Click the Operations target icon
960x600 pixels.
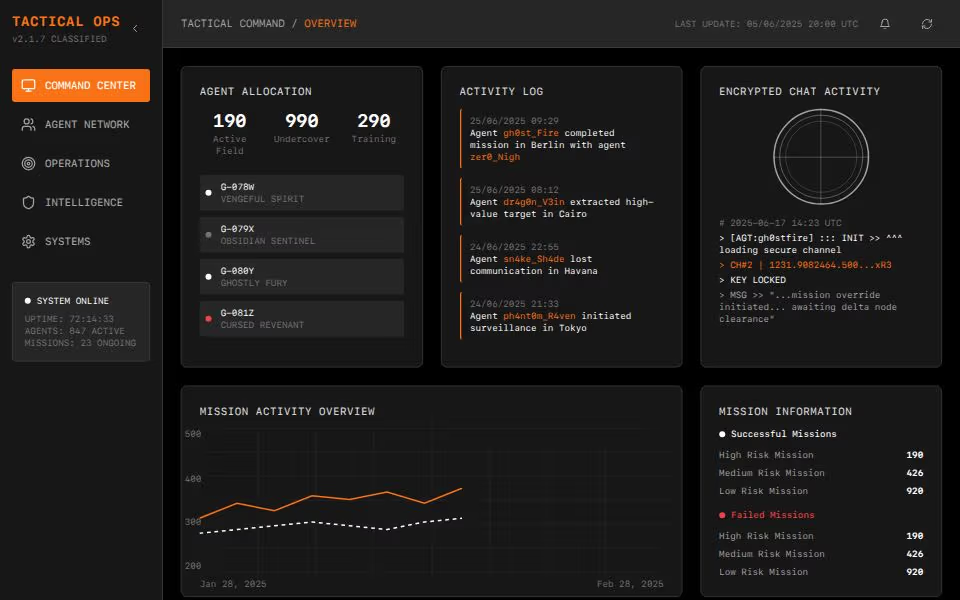pyautogui.click(x=28, y=163)
